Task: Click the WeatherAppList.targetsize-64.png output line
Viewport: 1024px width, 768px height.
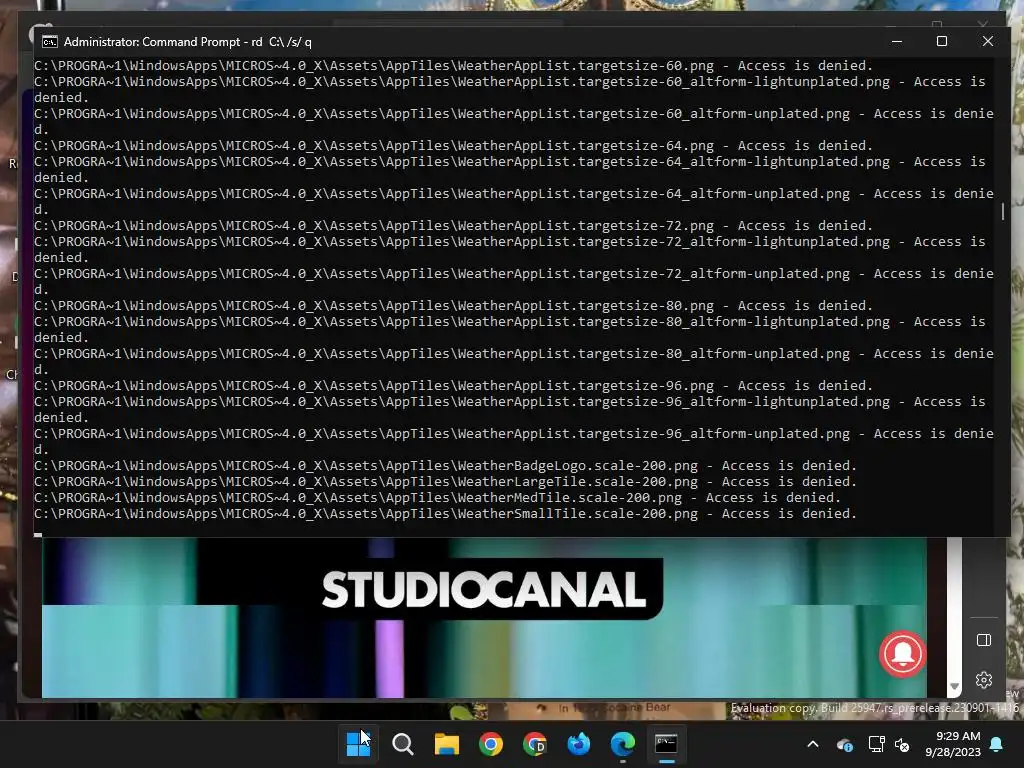Action: (x=453, y=146)
